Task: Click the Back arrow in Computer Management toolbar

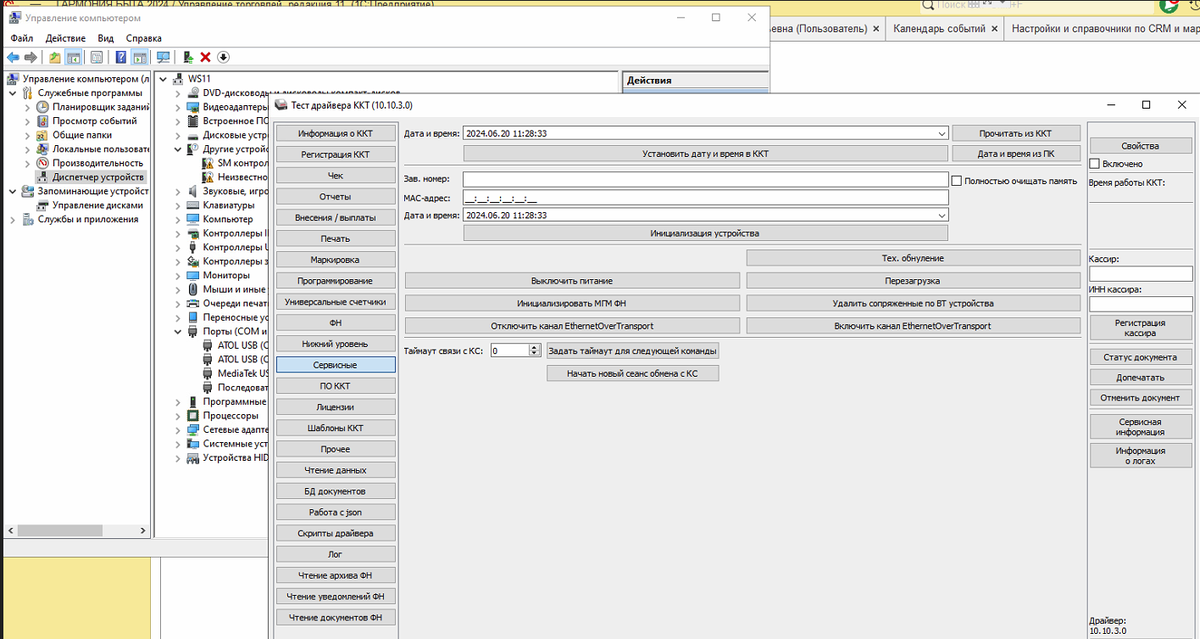Action: (13, 57)
